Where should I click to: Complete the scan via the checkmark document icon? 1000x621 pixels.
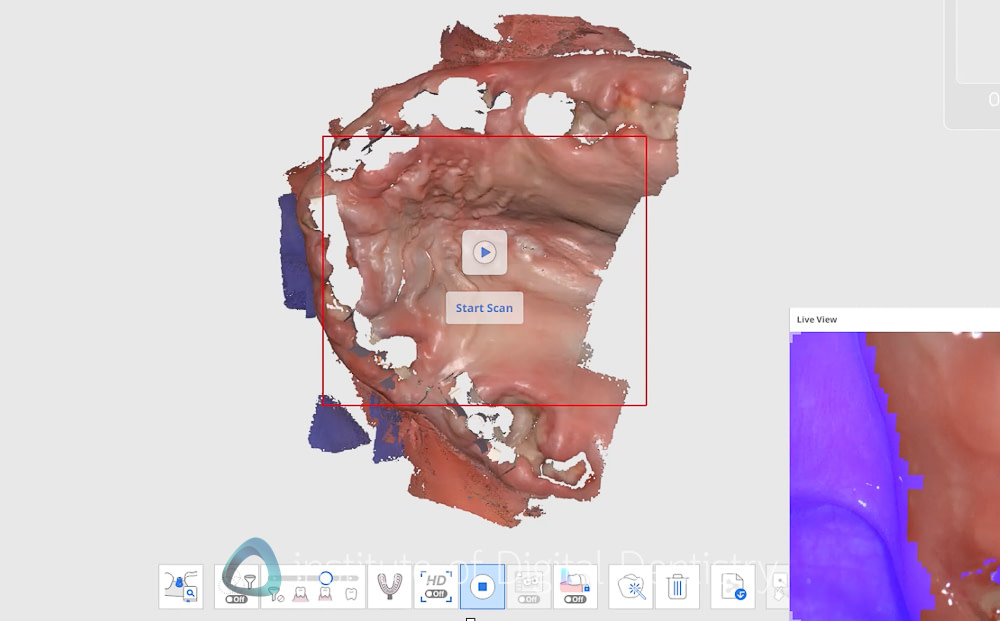pyautogui.click(x=733, y=585)
